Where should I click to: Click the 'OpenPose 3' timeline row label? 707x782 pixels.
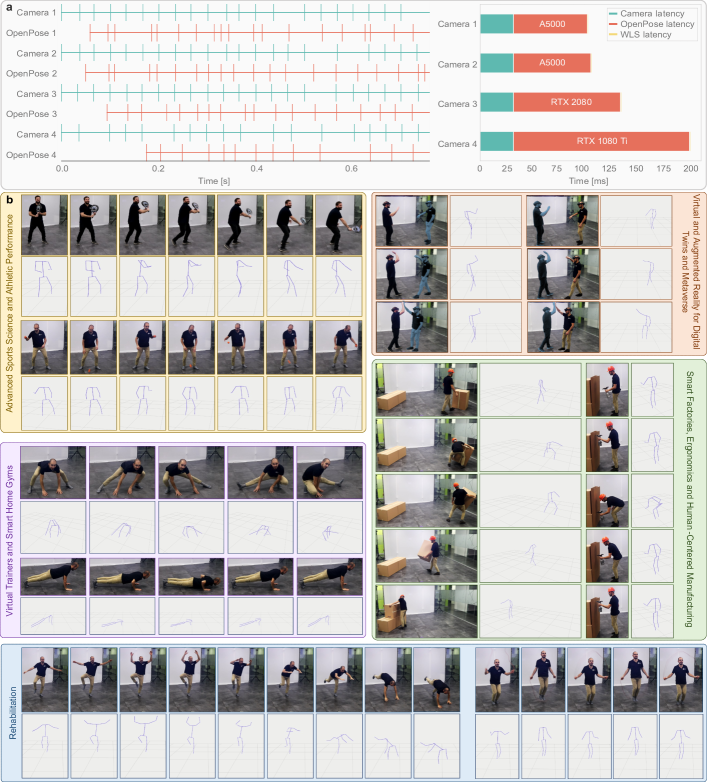coord(31,114)
